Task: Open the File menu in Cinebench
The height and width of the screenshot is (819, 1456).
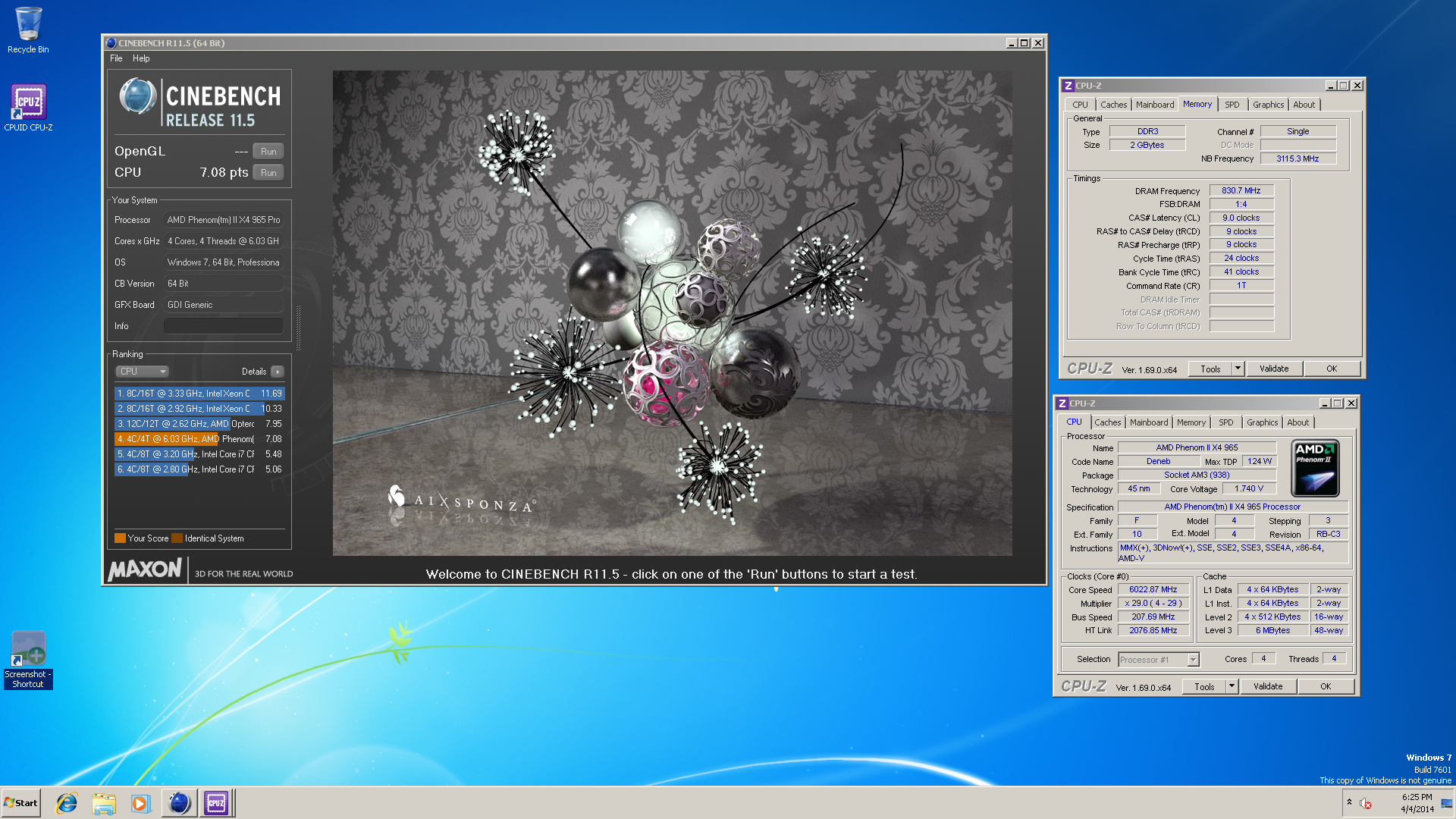Action: (x=116, y=58)
